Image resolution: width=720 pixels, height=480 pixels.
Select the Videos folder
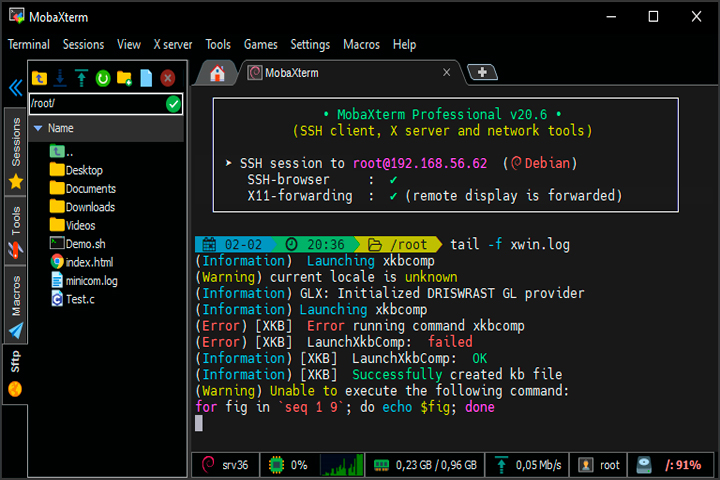pyautogui.click(x=73, y=225)
